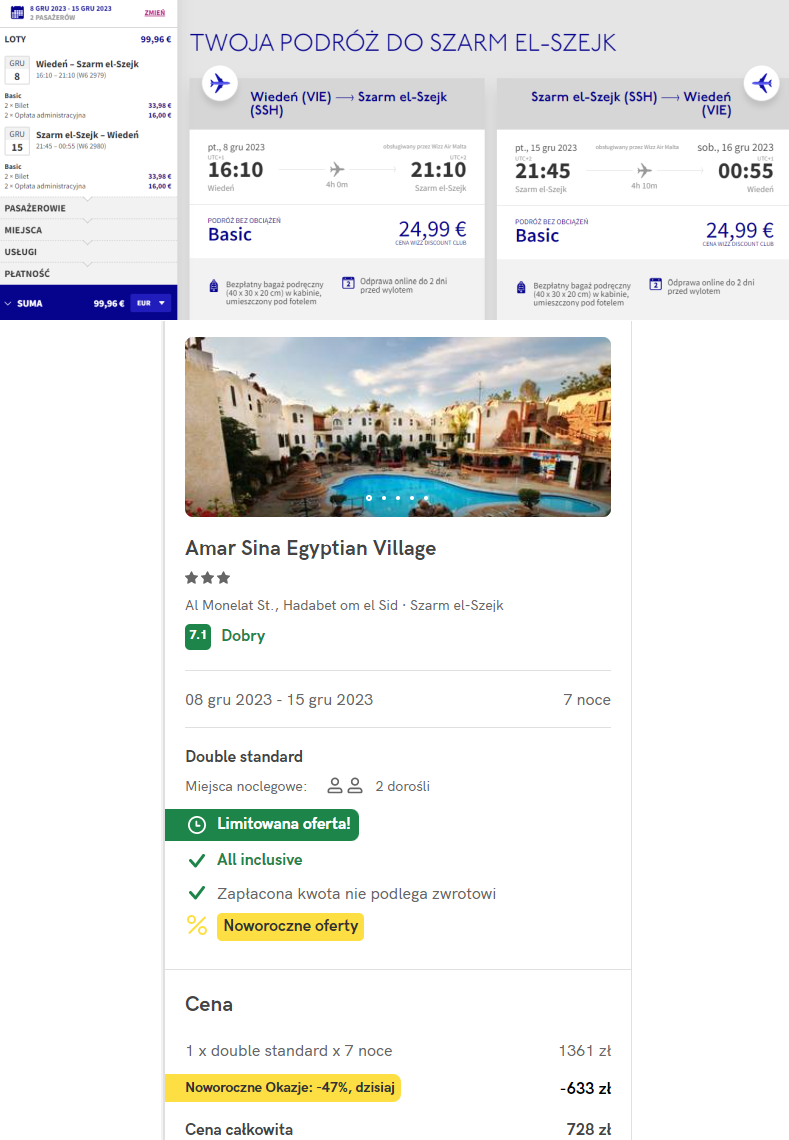Expand the PASAŻEROWIE section
This screenshot has width=789, height=1140.
[88, 208]
